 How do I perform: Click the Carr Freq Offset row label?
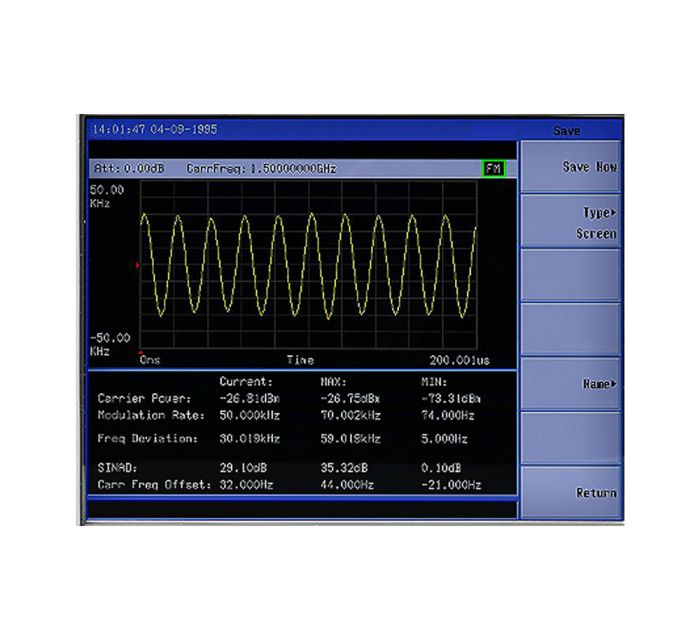click(x=154, y=485)
